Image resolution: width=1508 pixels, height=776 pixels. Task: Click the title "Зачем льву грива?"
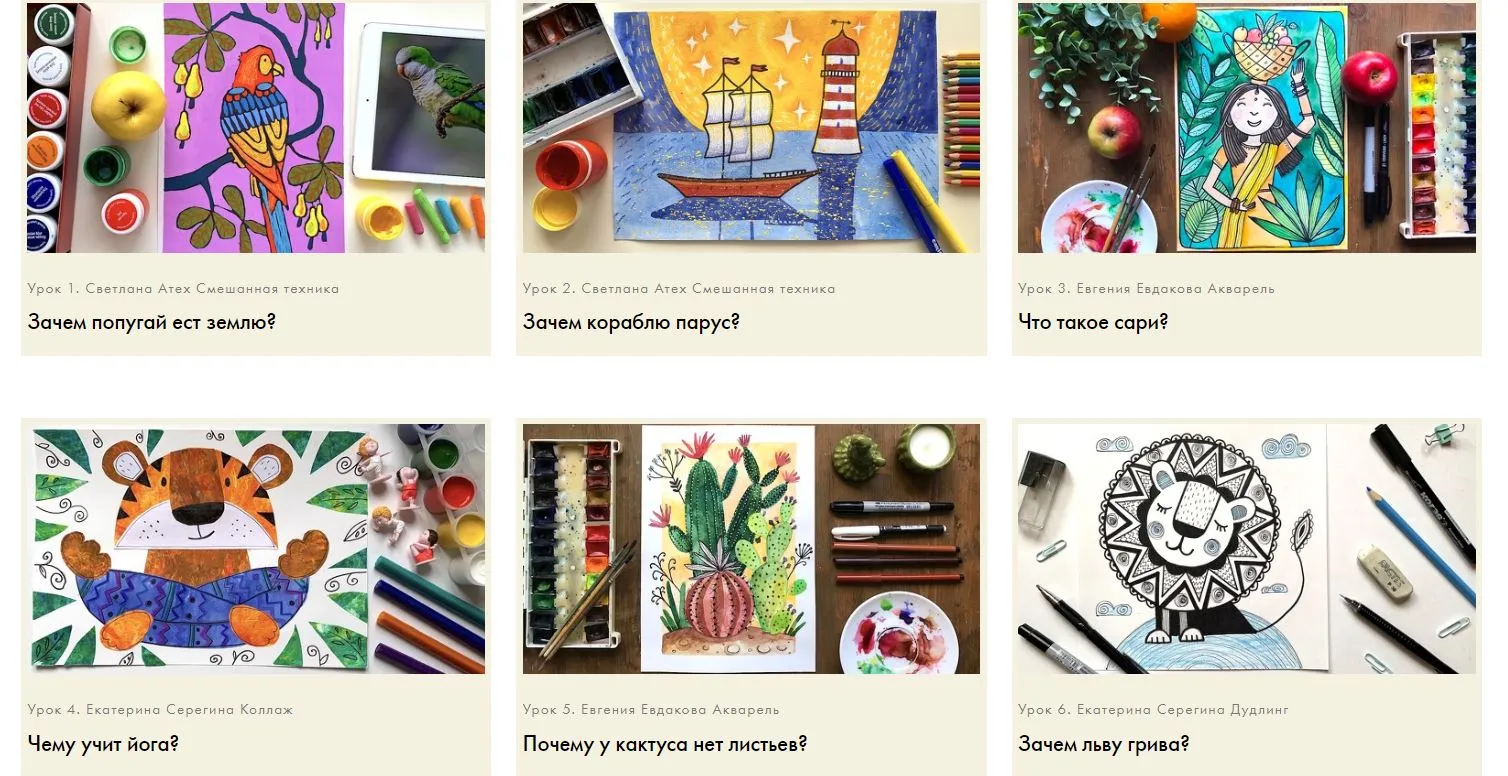coord(1104,744)
